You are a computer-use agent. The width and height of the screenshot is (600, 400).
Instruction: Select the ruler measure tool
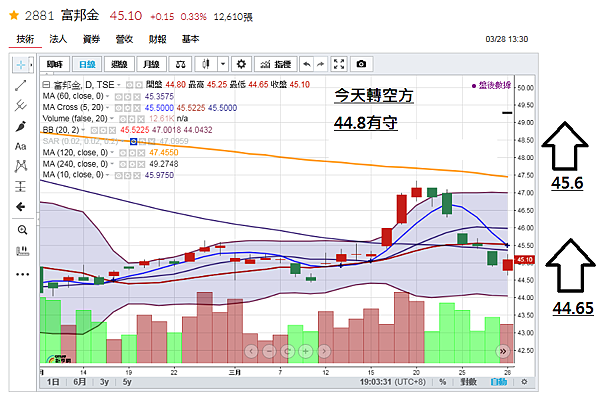point(22,251)
